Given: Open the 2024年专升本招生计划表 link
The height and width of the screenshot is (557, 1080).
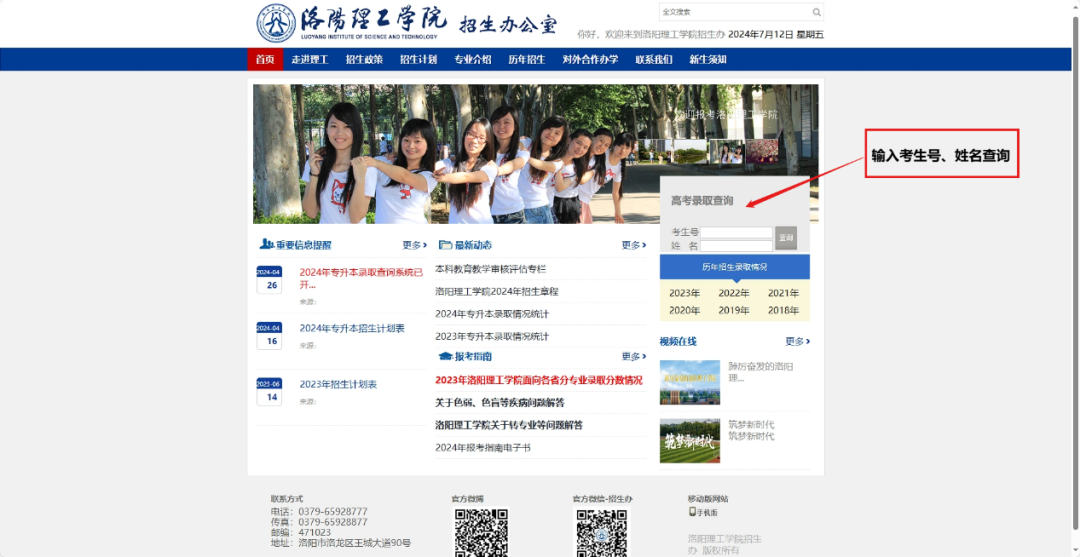Looking at the screenshot, I should coord(352,328).
